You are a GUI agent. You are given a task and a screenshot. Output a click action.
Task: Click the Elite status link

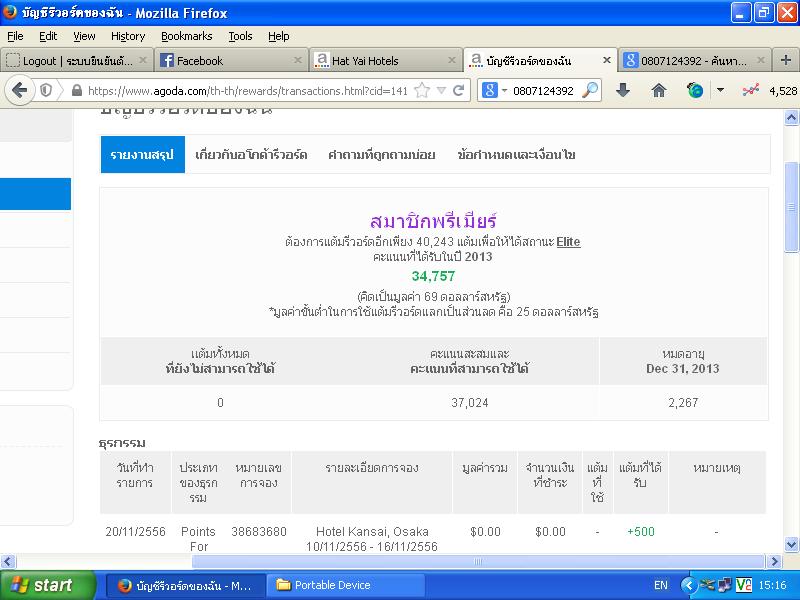(x=568, y=241)
